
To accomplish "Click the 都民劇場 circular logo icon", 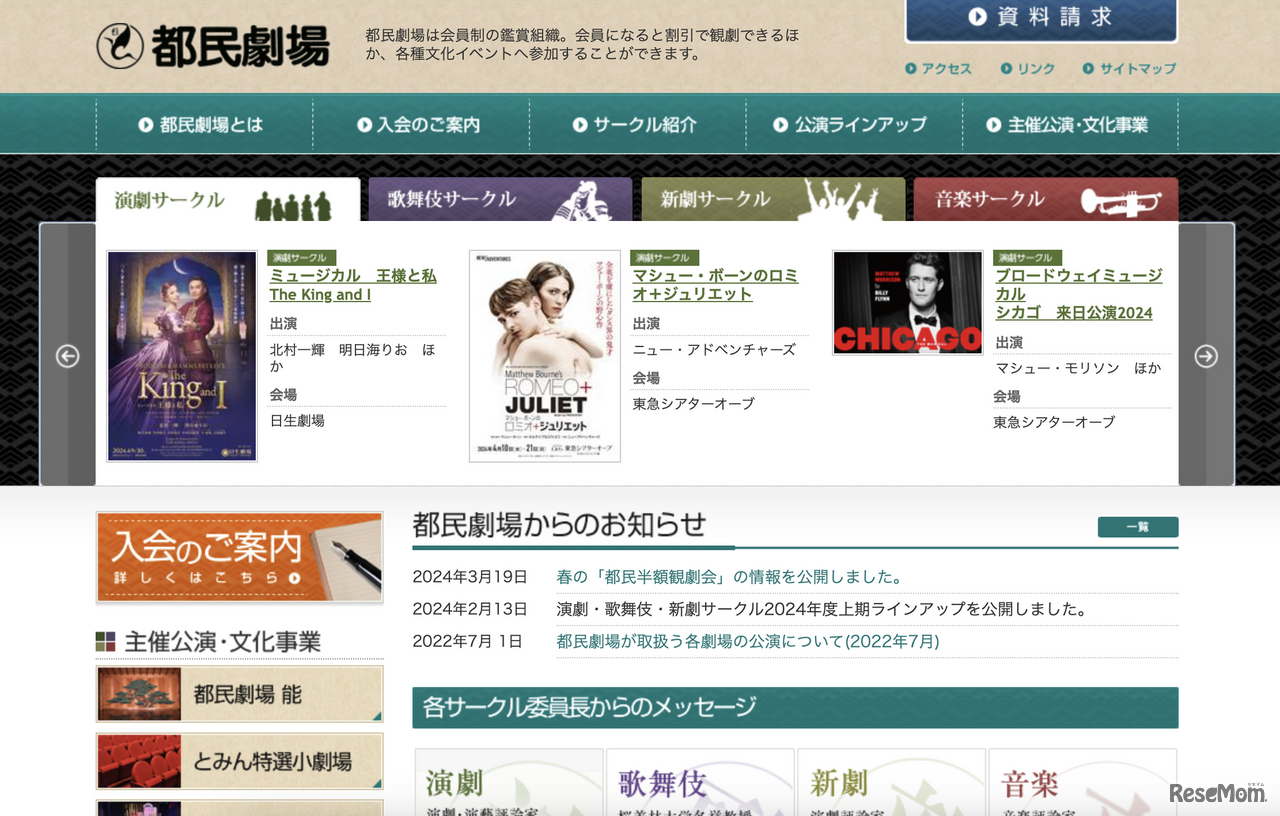I will [x=119, y=44].
